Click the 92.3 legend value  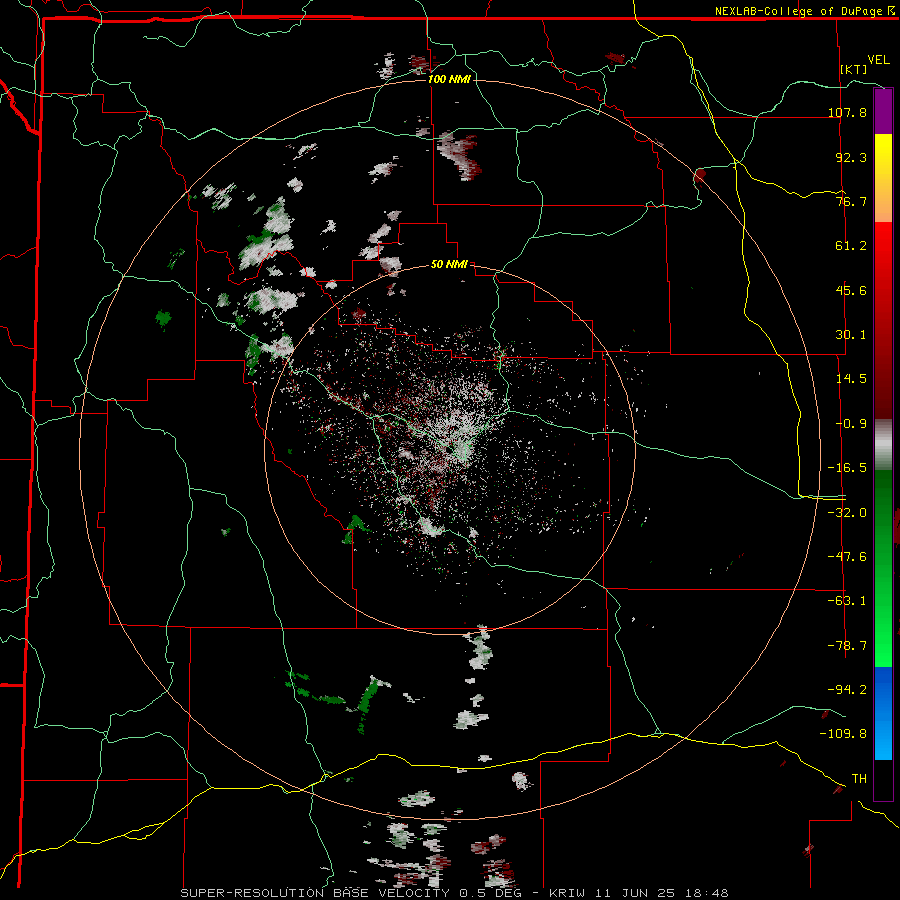[851, 157]
